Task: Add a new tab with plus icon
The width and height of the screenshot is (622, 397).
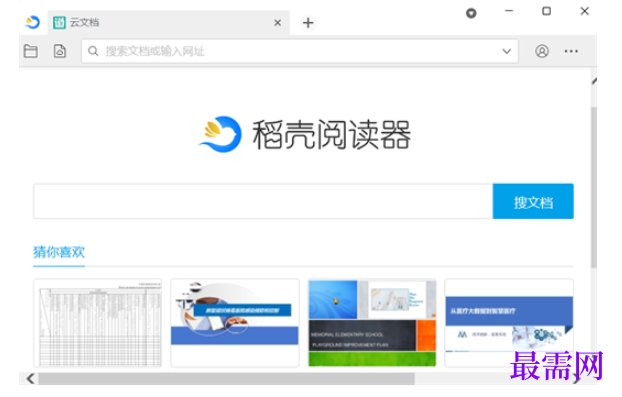Action: (x=308, y=23)
